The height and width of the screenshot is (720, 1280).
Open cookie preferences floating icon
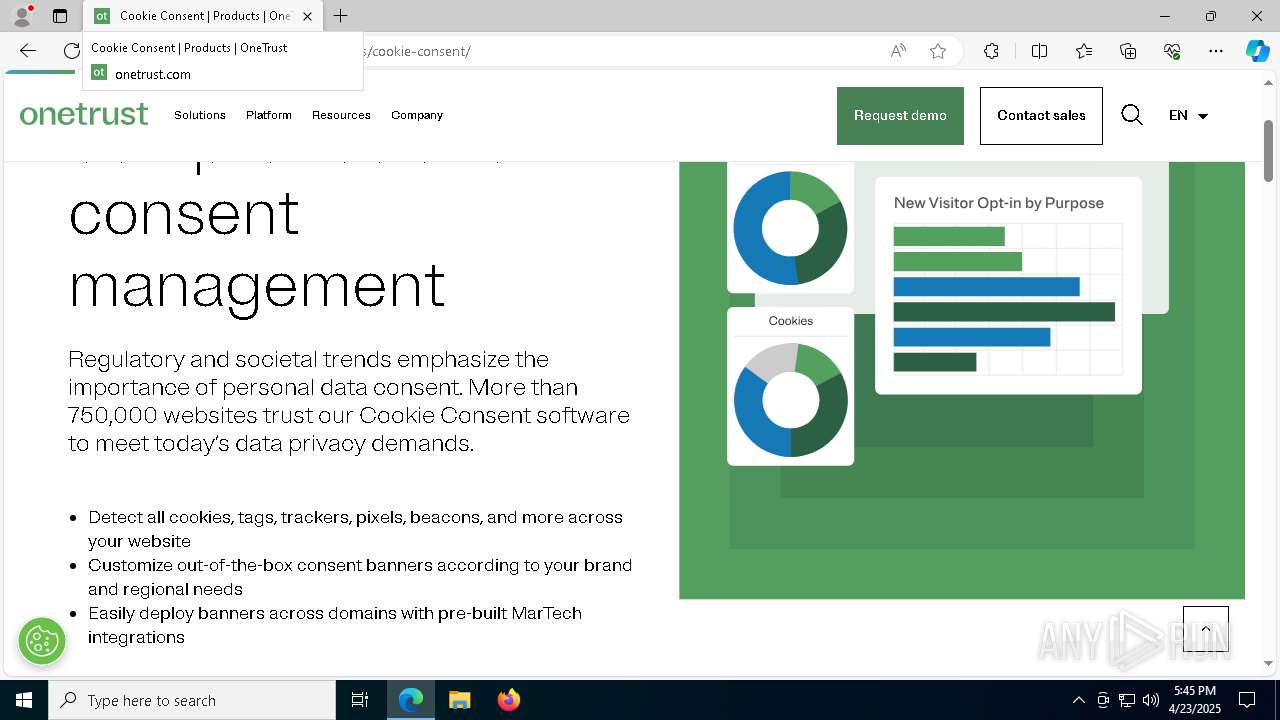click(42, 641)
